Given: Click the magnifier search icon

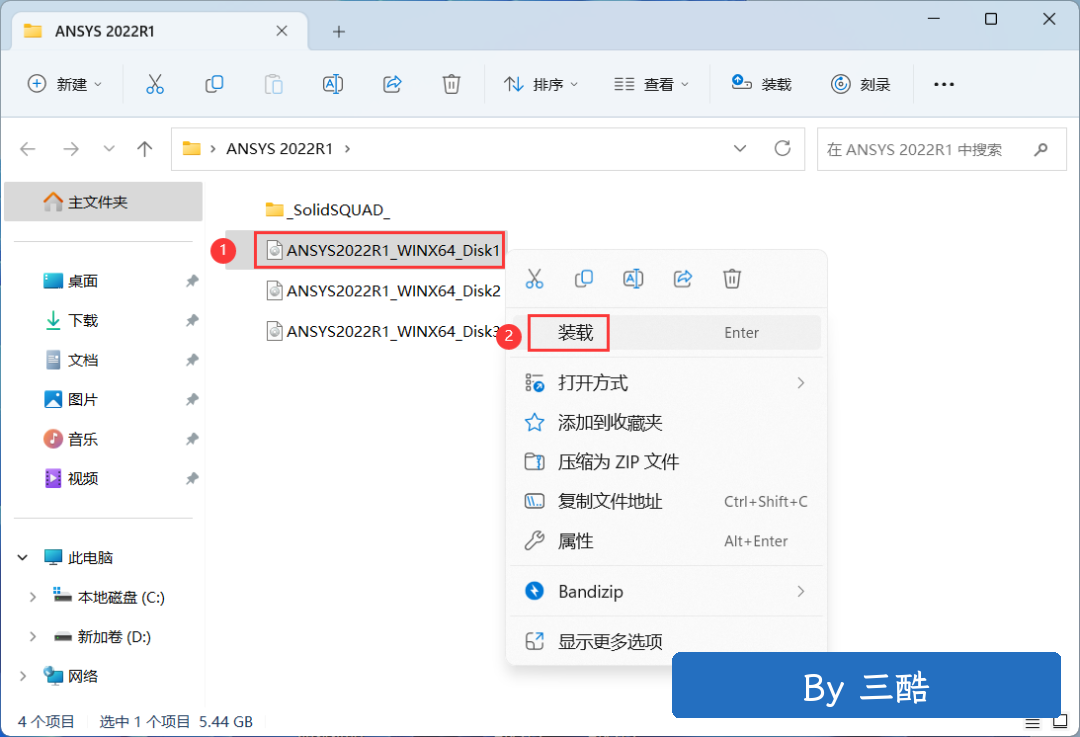Looking at the screenshot, I should coord(1041,149).
